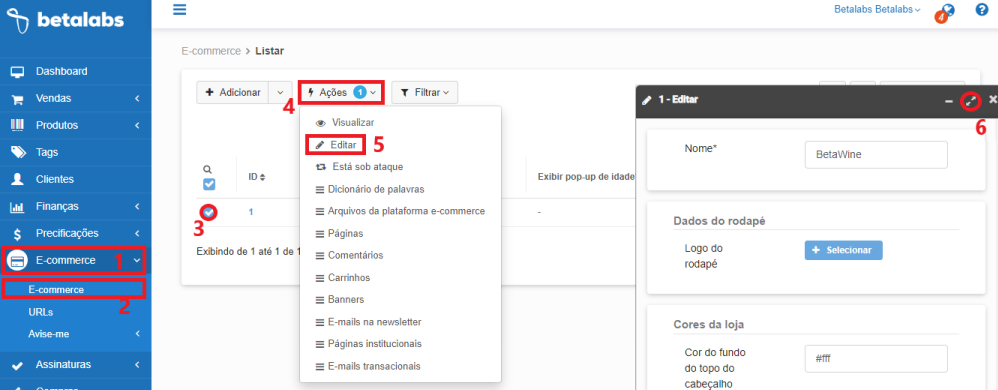The width and height of the screenshot is (998, 390).
Task: Click the help question mark icon
Action: click(x=981, y=10)
